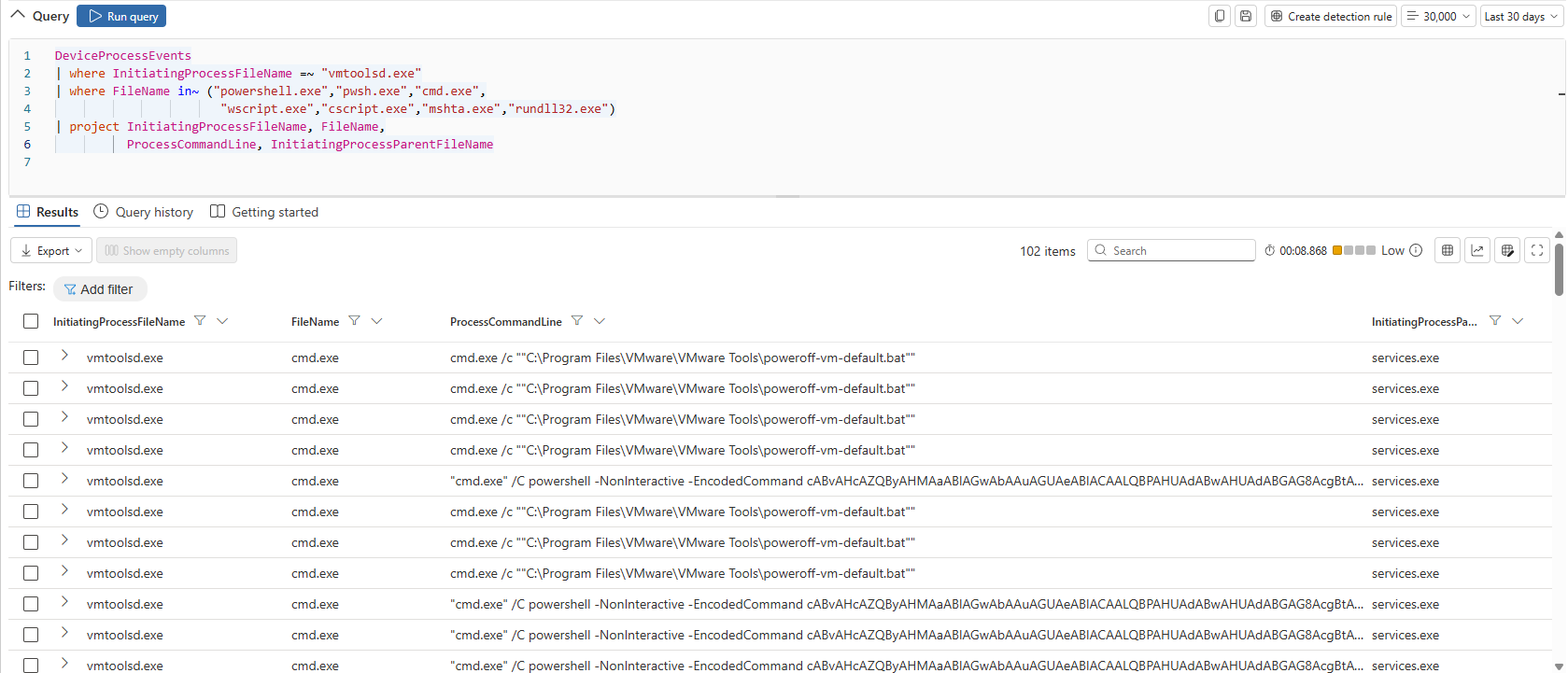The image size is (1568, 673).
Task: Click the resource usage level bars
Action: coord(1354,250)
